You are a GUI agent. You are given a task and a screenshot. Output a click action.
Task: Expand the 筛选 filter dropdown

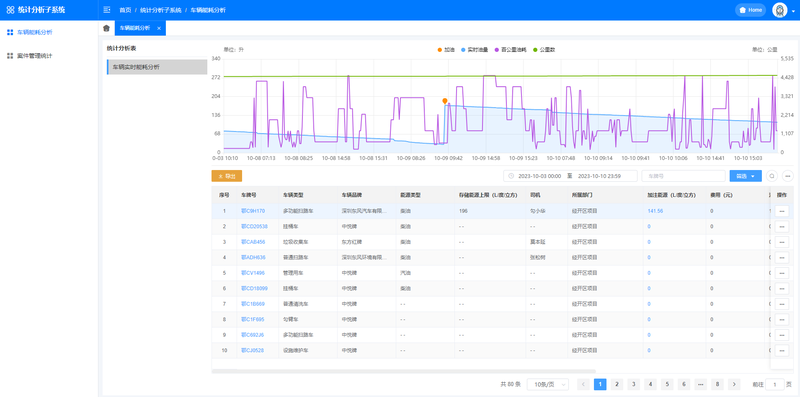click(745, 176)
